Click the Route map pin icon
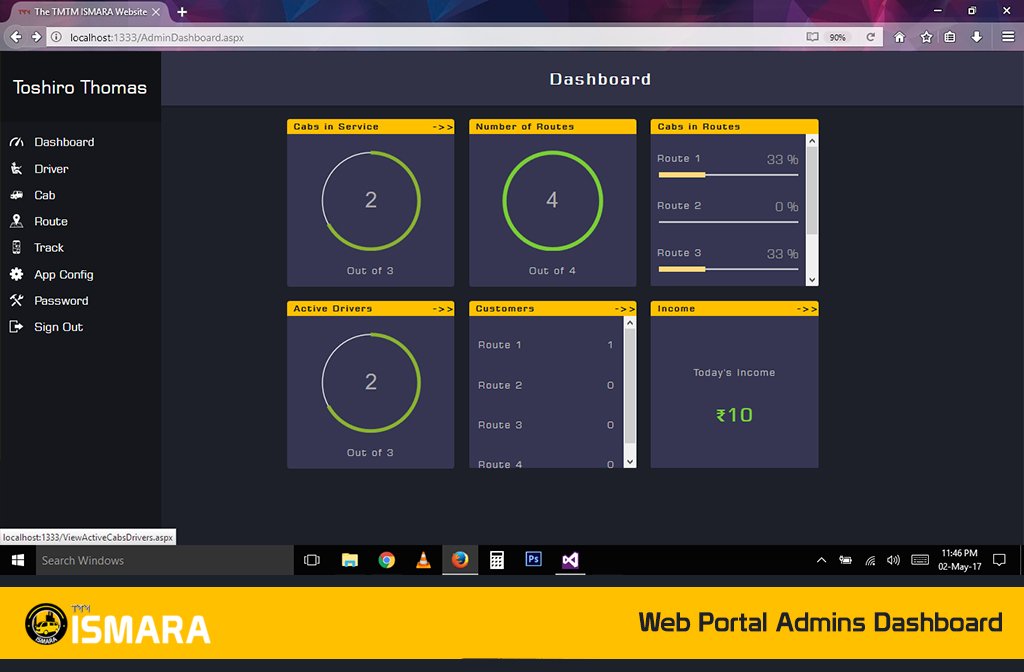 click(16, 221)
